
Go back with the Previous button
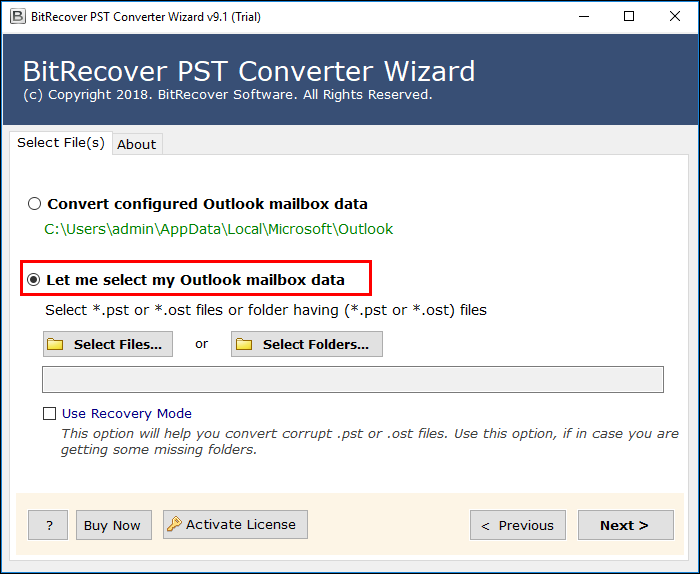point(518,525)
